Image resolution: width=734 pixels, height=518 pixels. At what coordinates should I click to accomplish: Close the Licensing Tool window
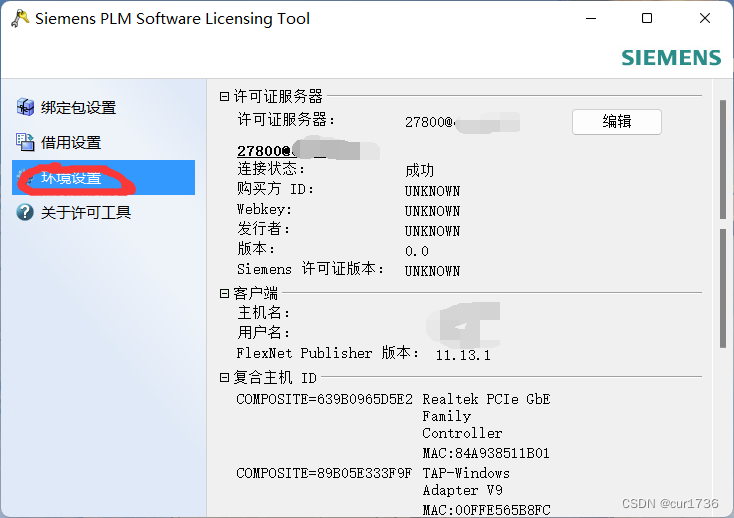pyautogui.click(x=705, y=18)
